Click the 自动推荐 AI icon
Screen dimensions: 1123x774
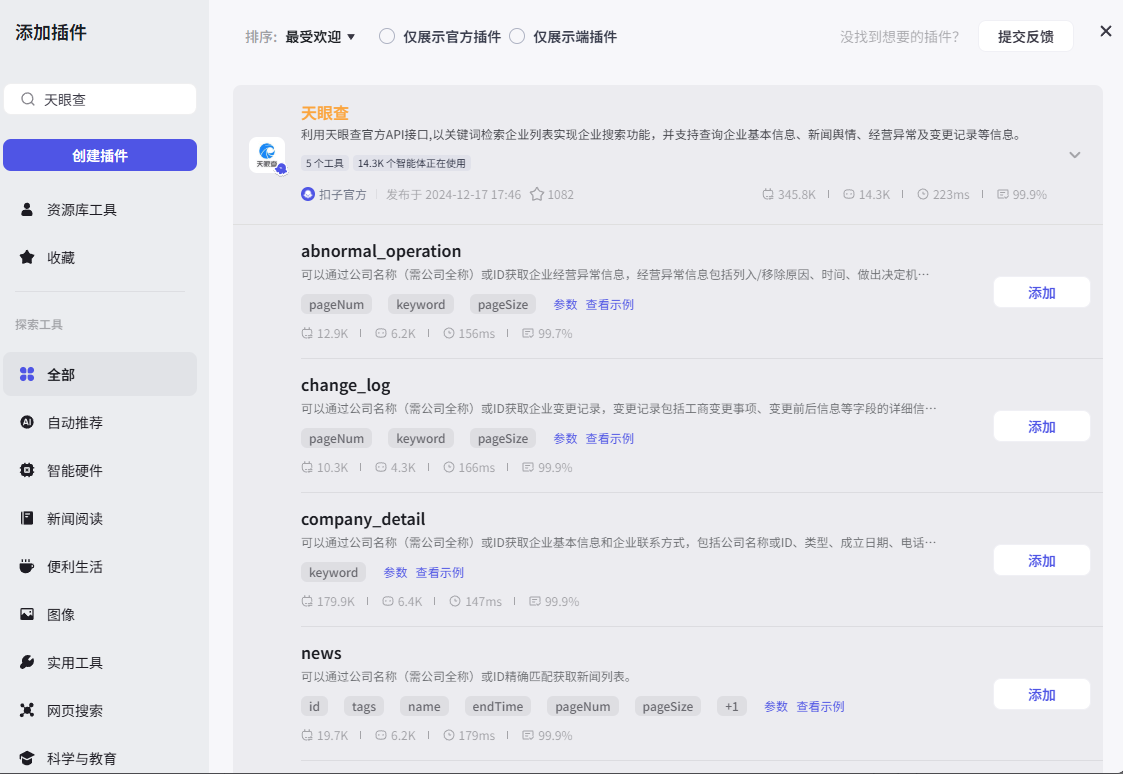click(27, 422)
